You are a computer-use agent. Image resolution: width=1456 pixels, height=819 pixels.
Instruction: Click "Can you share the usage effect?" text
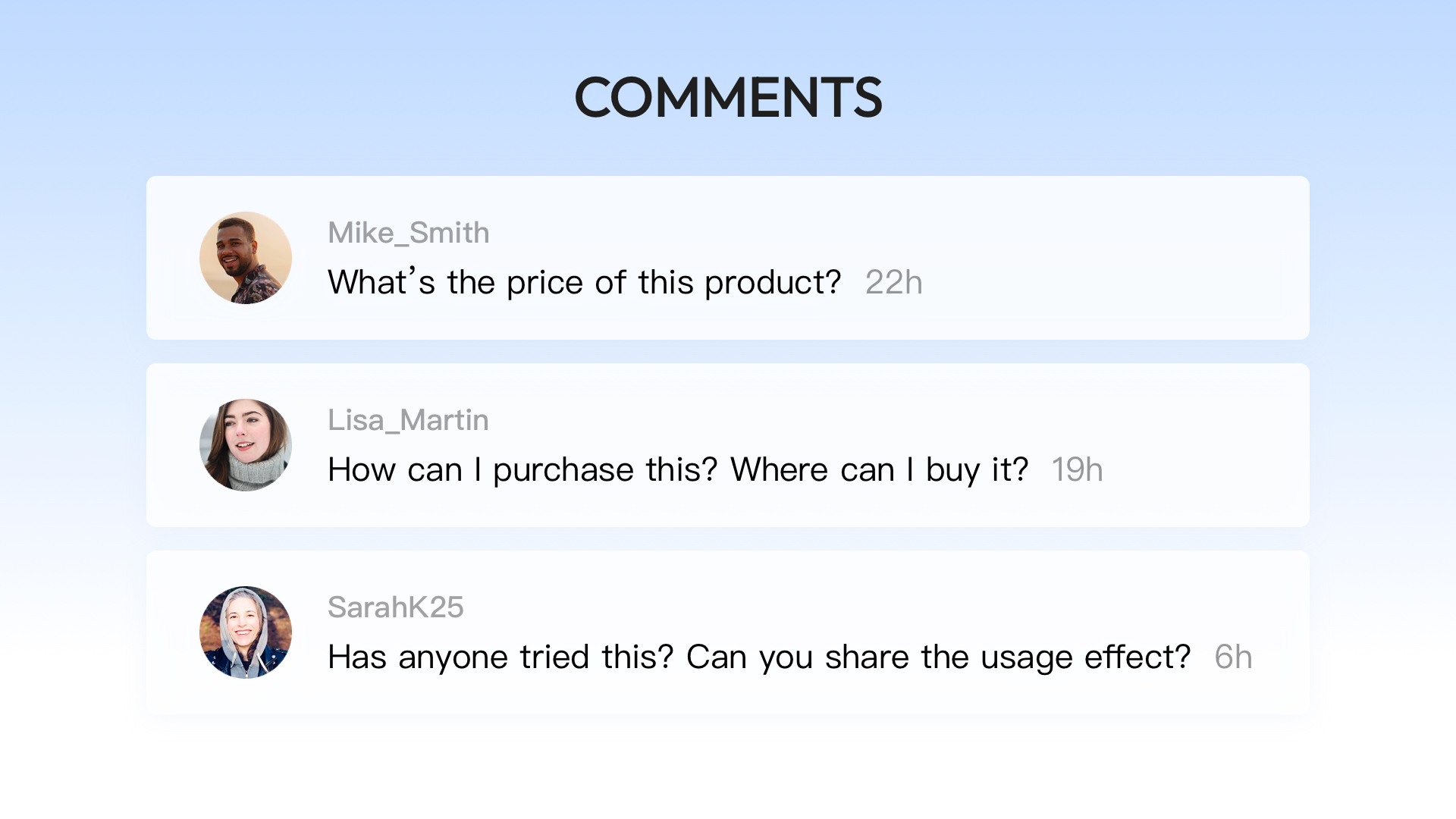click(x=938, y=657)
